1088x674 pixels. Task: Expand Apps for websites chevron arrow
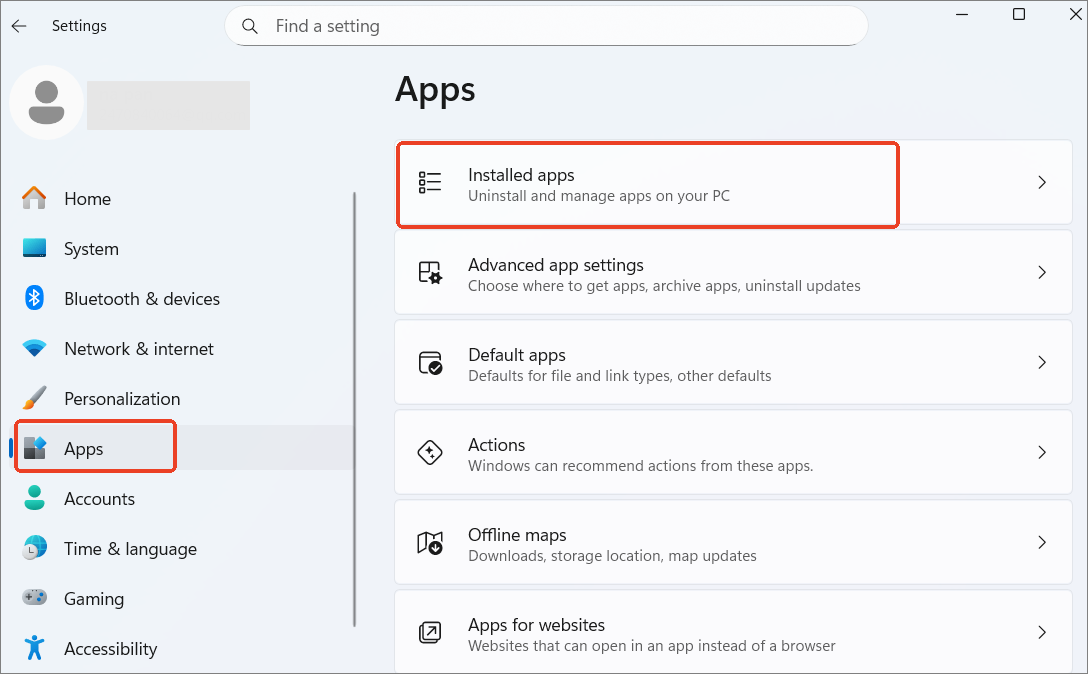(1041, 633)
